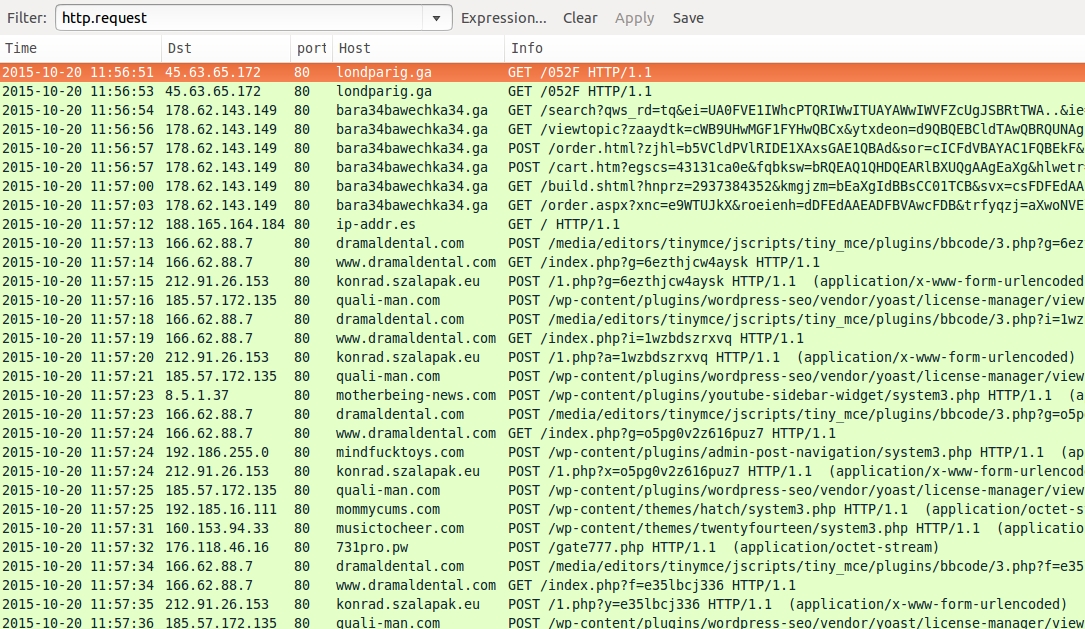Screen dimensions: 1085x629
Task: Open the Expression... filter builder
Action: click(x=503, y=18)
